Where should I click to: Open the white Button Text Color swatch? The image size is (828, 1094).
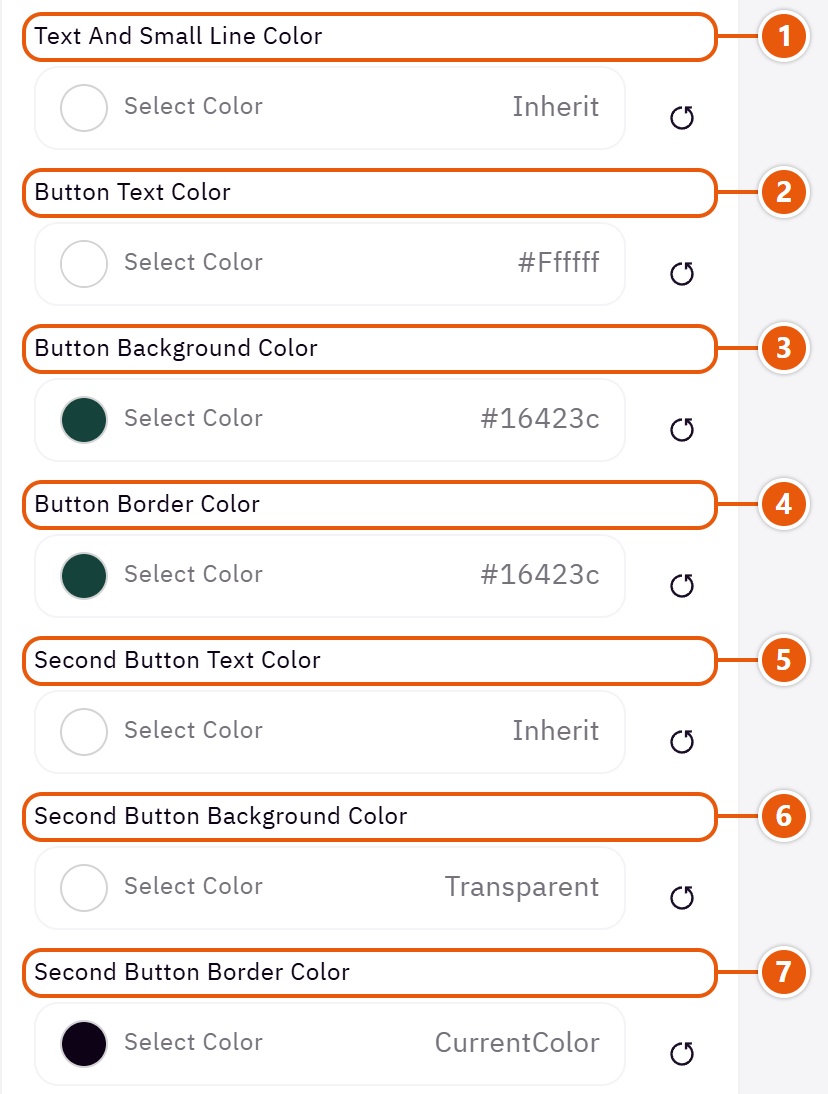84,264
